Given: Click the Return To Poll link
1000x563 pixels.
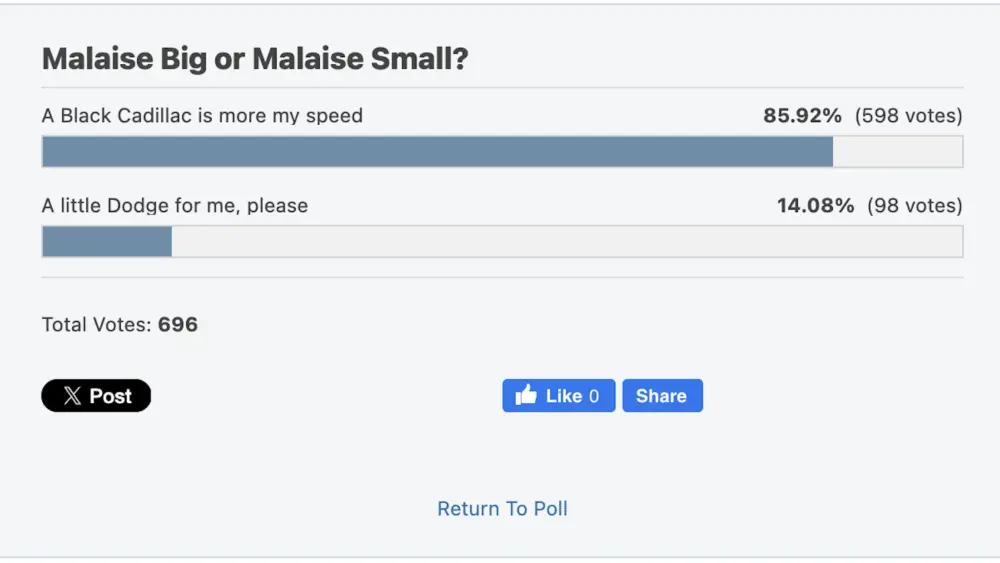Looking at the screenshot, I should pyautogui.click(x=502, y=509).
